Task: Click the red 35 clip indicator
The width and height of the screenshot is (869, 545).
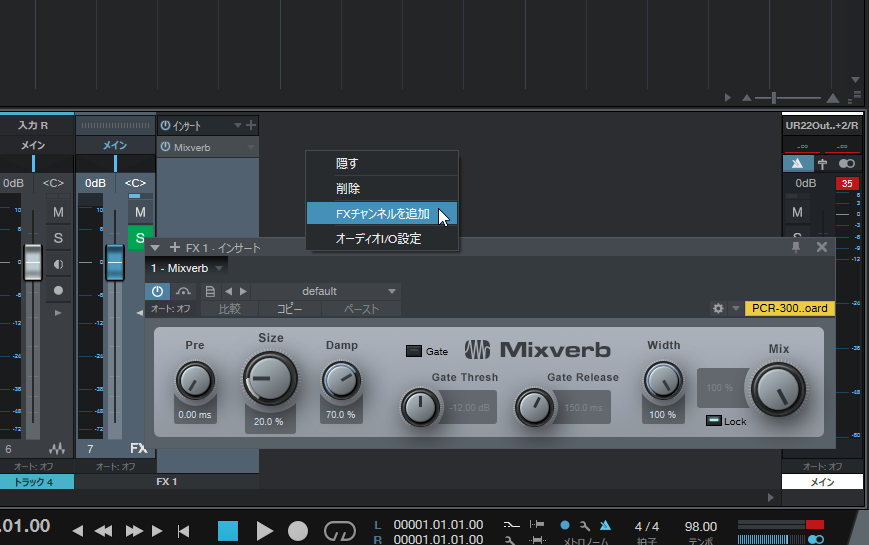Action: pos(847,184)
